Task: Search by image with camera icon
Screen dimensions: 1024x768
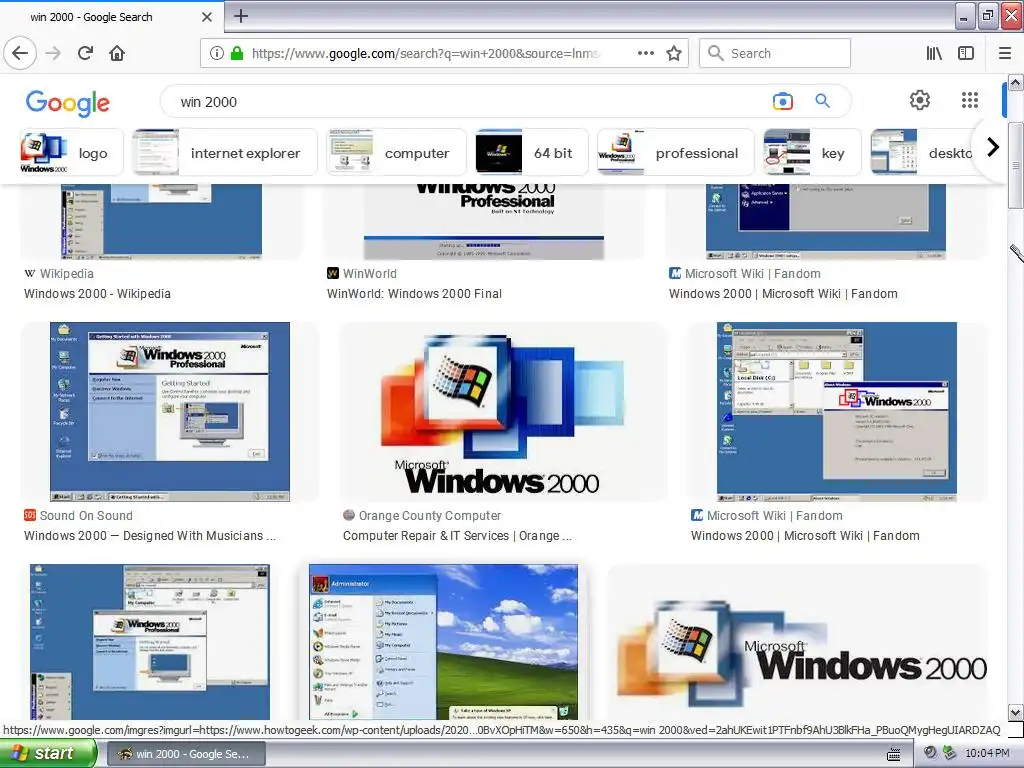Action: point(782,101)
